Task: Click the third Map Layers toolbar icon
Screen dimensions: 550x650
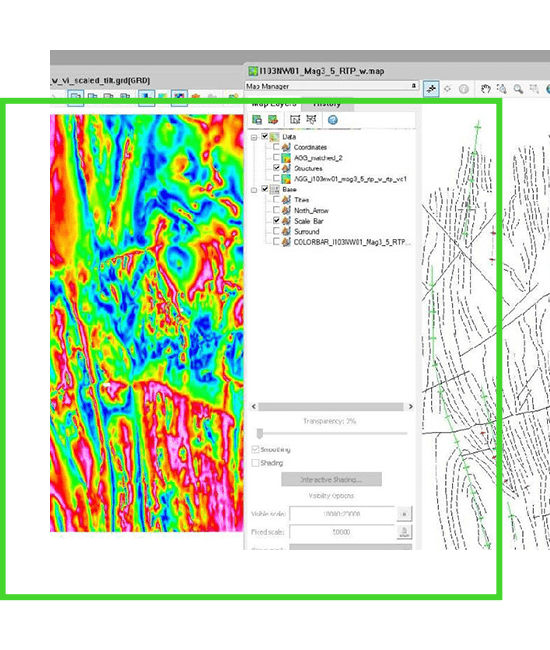Action: pyautogui.click(x=295, y=120)
